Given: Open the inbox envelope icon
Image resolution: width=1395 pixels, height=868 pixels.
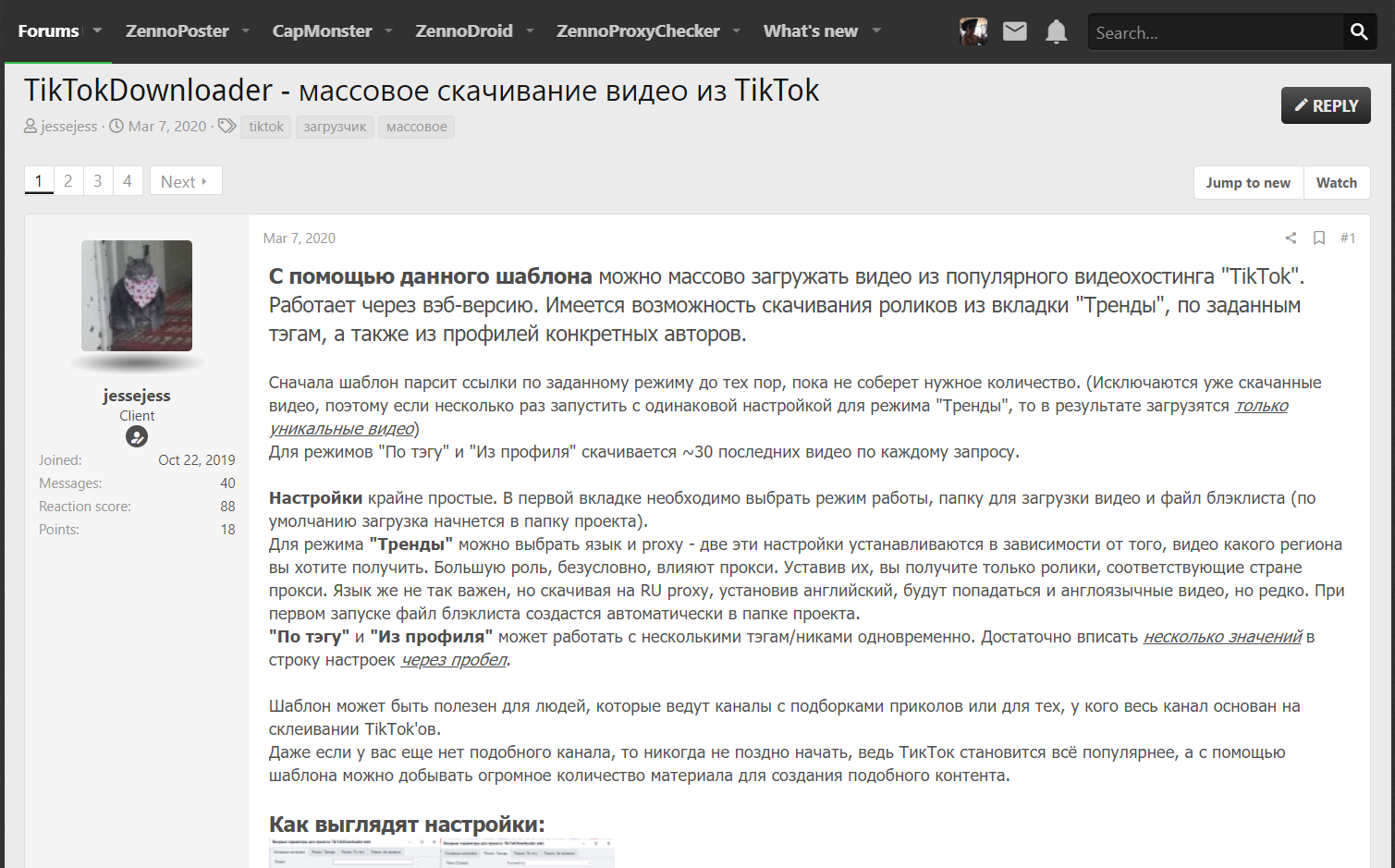Looking at the screenshot, I should (x=1015, y=31).
